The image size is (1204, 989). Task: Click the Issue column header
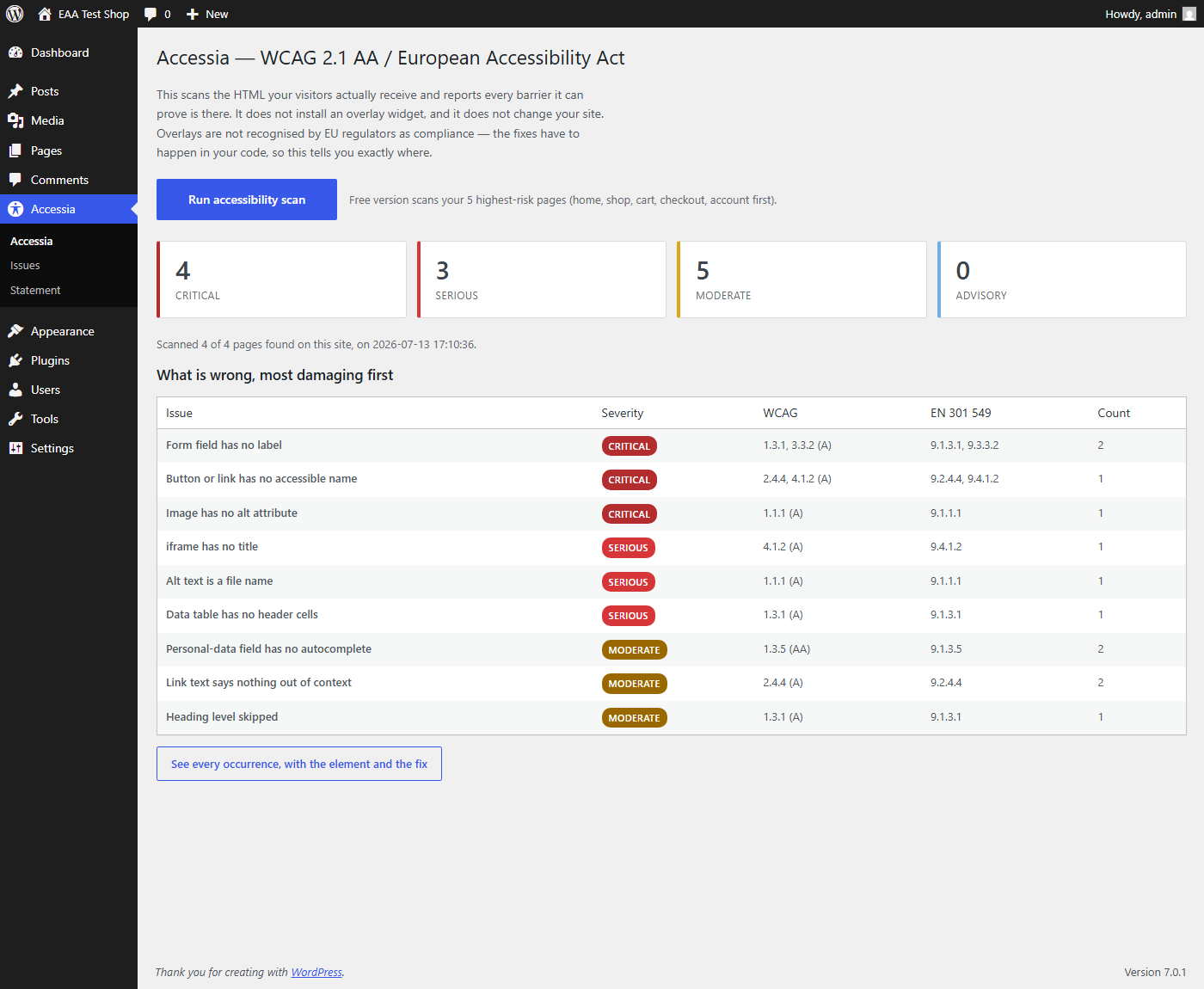point(179,413)
